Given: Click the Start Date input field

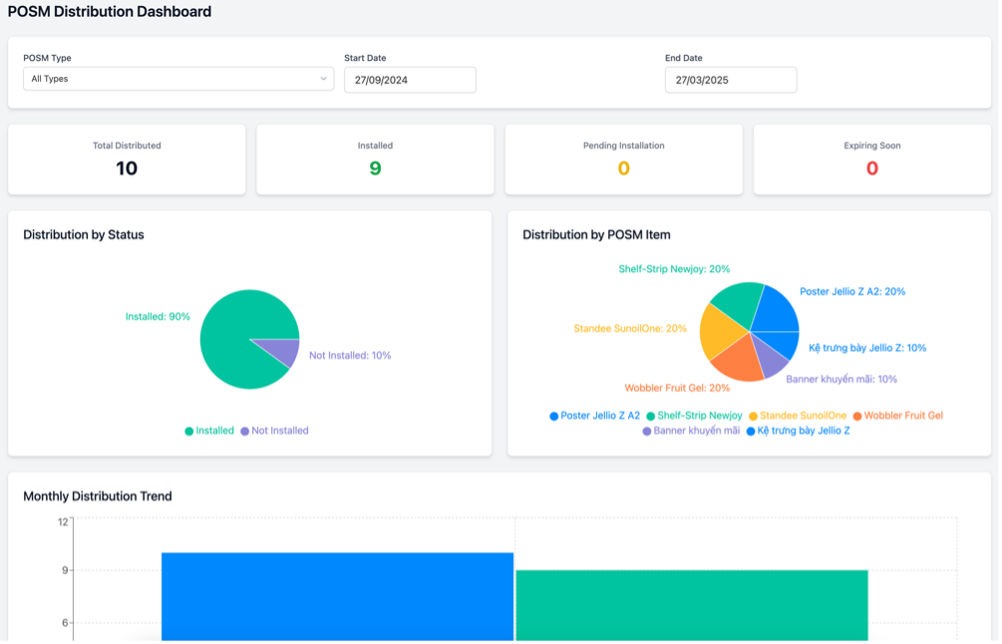Looking at the screenshot, I should pos(410,80).
